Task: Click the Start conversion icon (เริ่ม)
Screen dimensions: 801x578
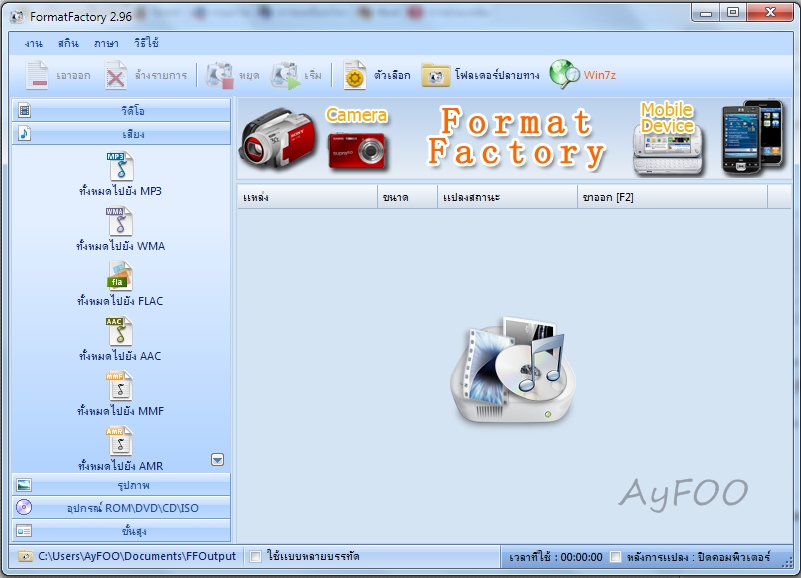Action: [285, 75]
